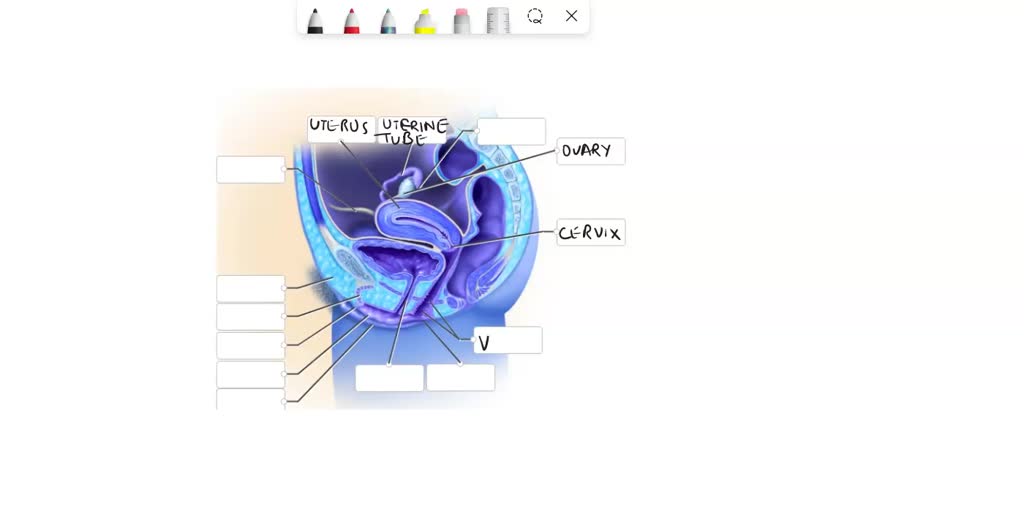Select the pink eraser tool
1024x512 pixels.
(x=461, y=20)
